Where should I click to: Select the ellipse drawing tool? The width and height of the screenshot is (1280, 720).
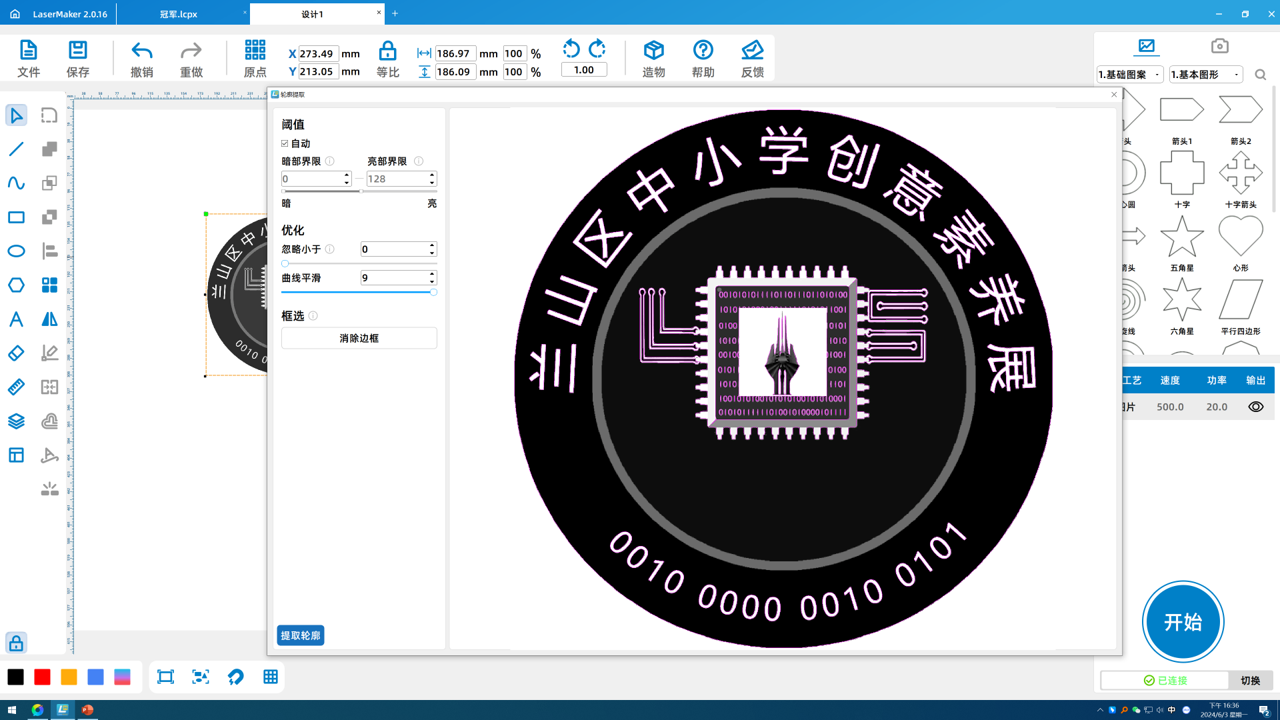point(16,251)
